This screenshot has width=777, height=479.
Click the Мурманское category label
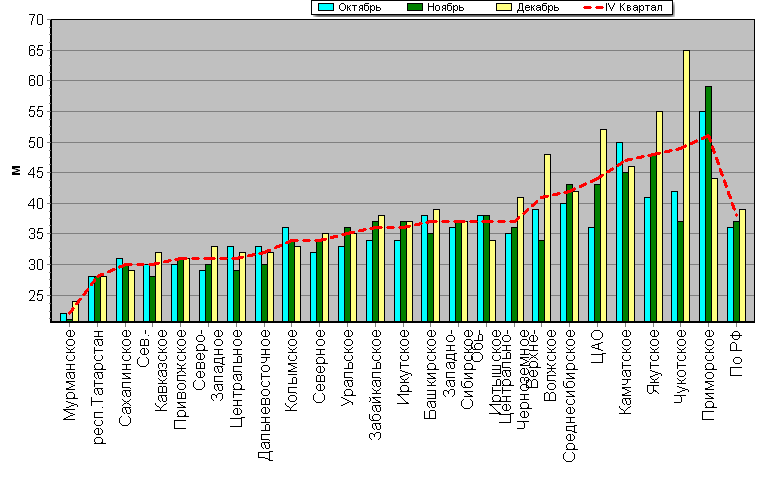[x=70, y=375]
